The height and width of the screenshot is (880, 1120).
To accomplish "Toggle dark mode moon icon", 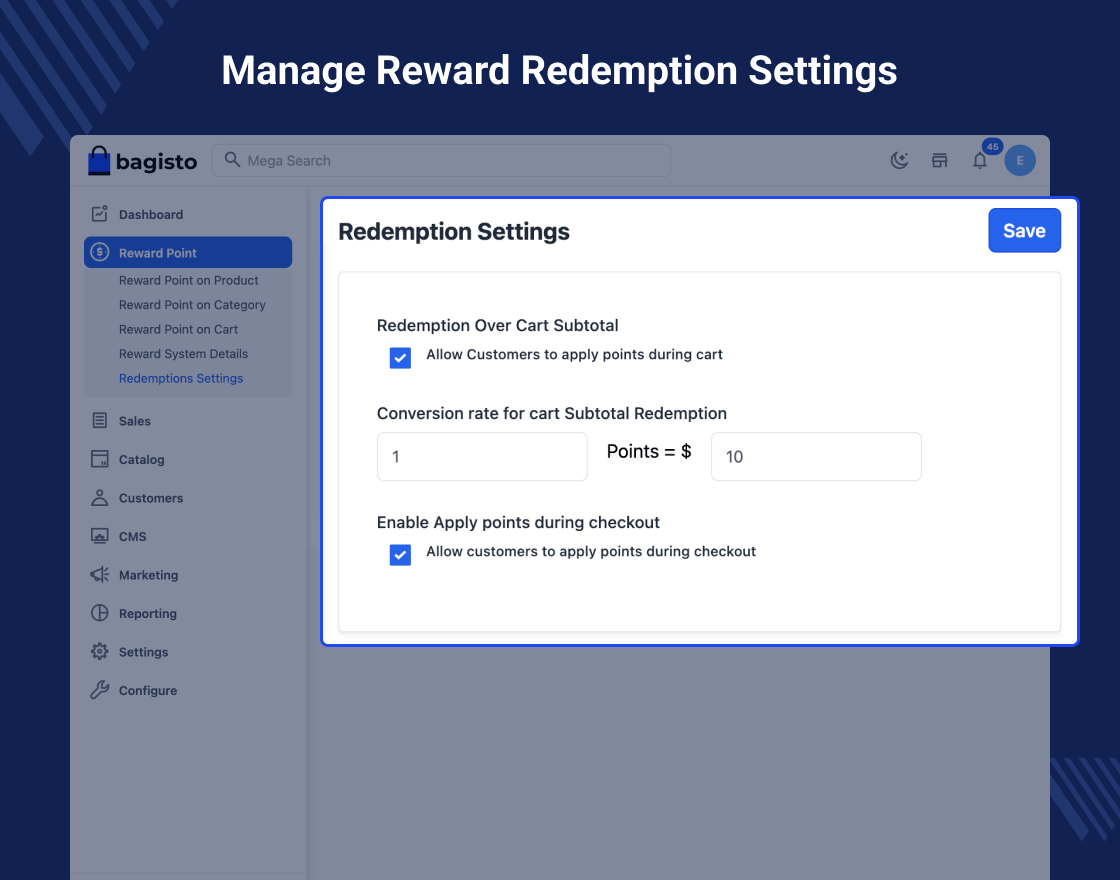I will click(899, 161).
